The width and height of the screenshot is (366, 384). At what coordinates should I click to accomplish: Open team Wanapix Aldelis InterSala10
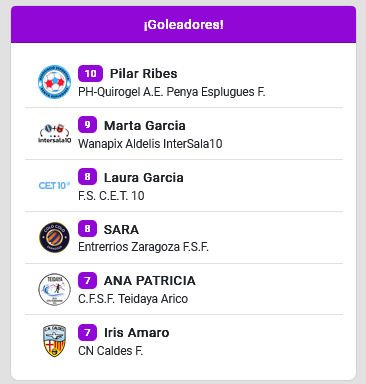point(150,144)
